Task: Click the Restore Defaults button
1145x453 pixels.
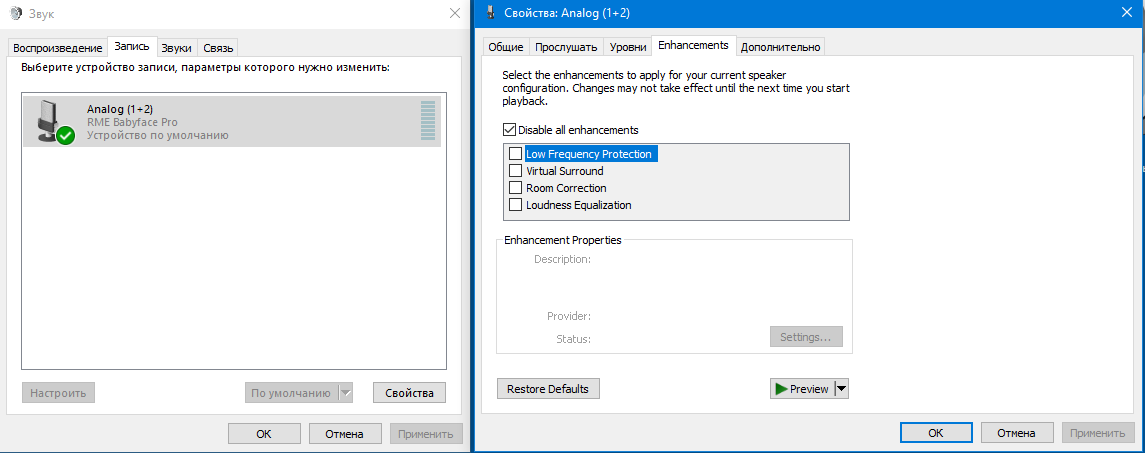Action: click(548, 388)
